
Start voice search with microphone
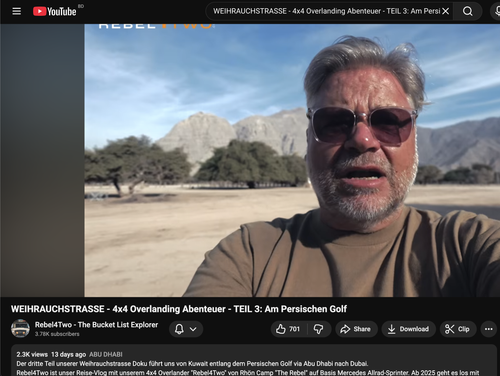tap(496, 11)
